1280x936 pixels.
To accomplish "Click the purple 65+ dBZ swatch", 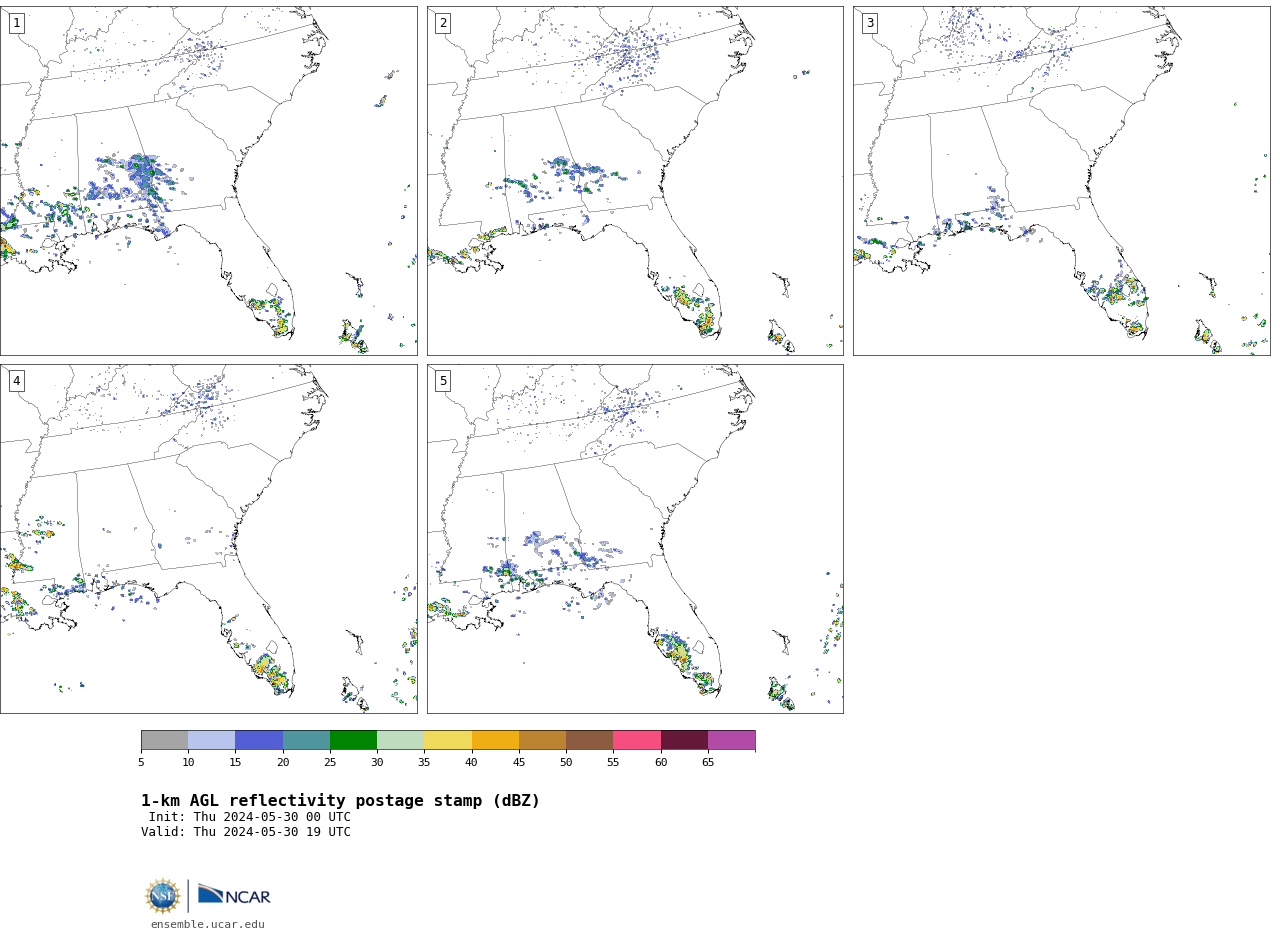I will click(x=731, y=740).
